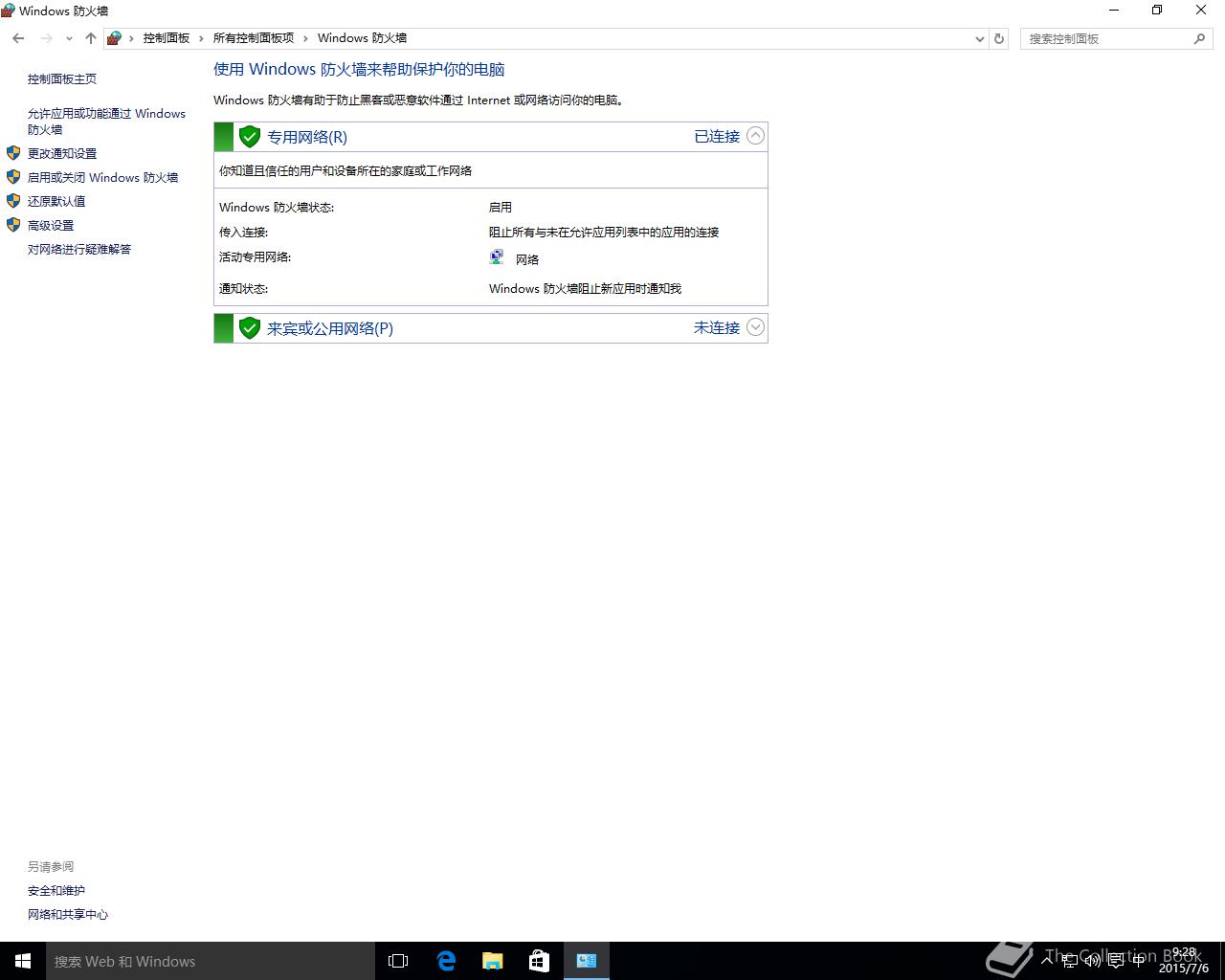The height and width of the screenshot is (980, 1225).
Task: Click 专用网络(R) heading
Action: (307, 137)
